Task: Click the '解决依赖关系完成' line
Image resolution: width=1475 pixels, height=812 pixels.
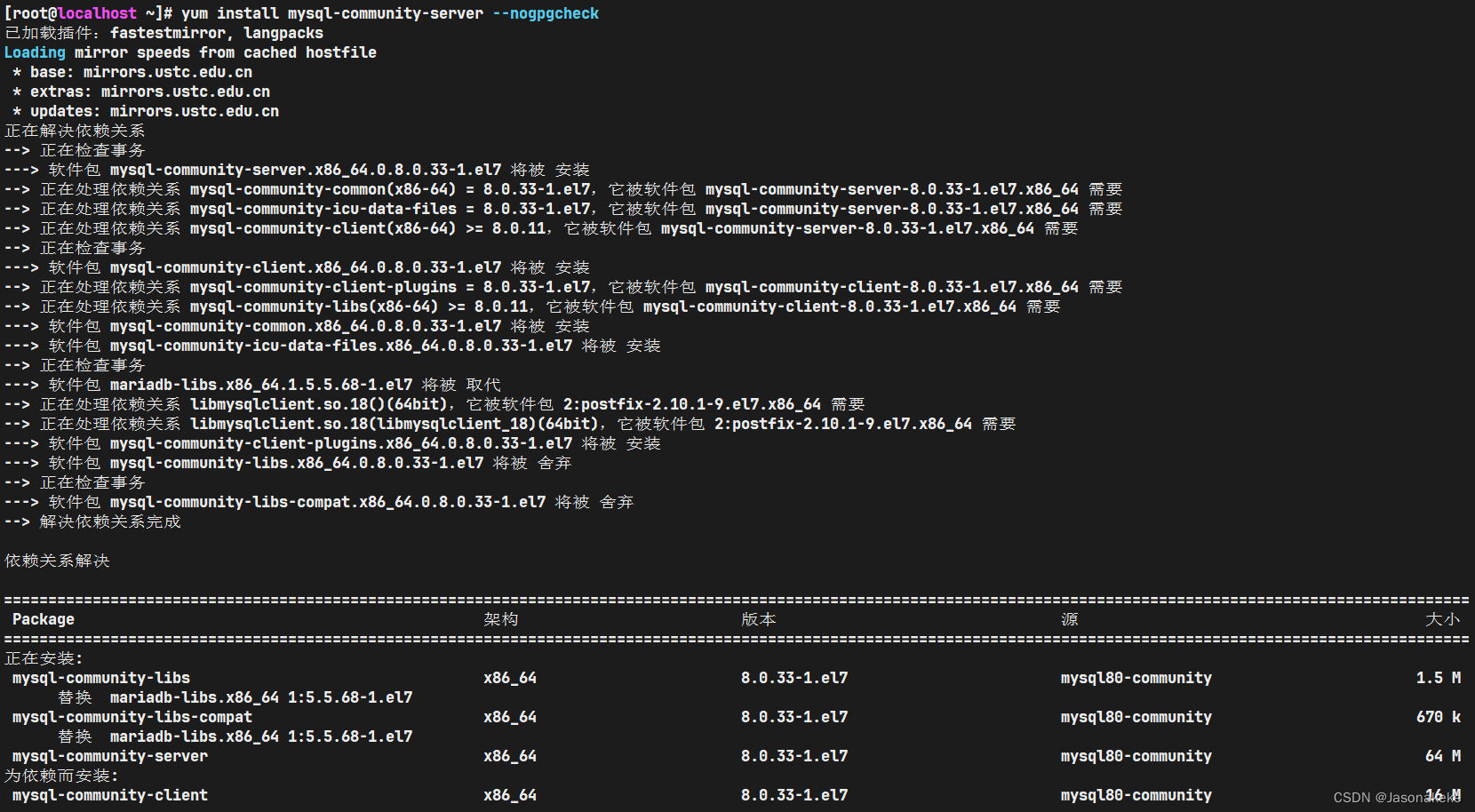Action: (x=92, y=521)
